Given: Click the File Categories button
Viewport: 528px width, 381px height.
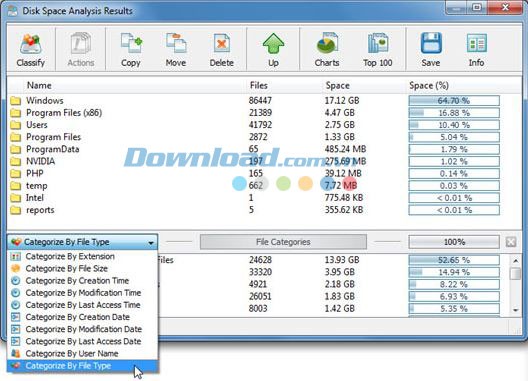Looking at the screenshot, I should (x=283, y=242).
